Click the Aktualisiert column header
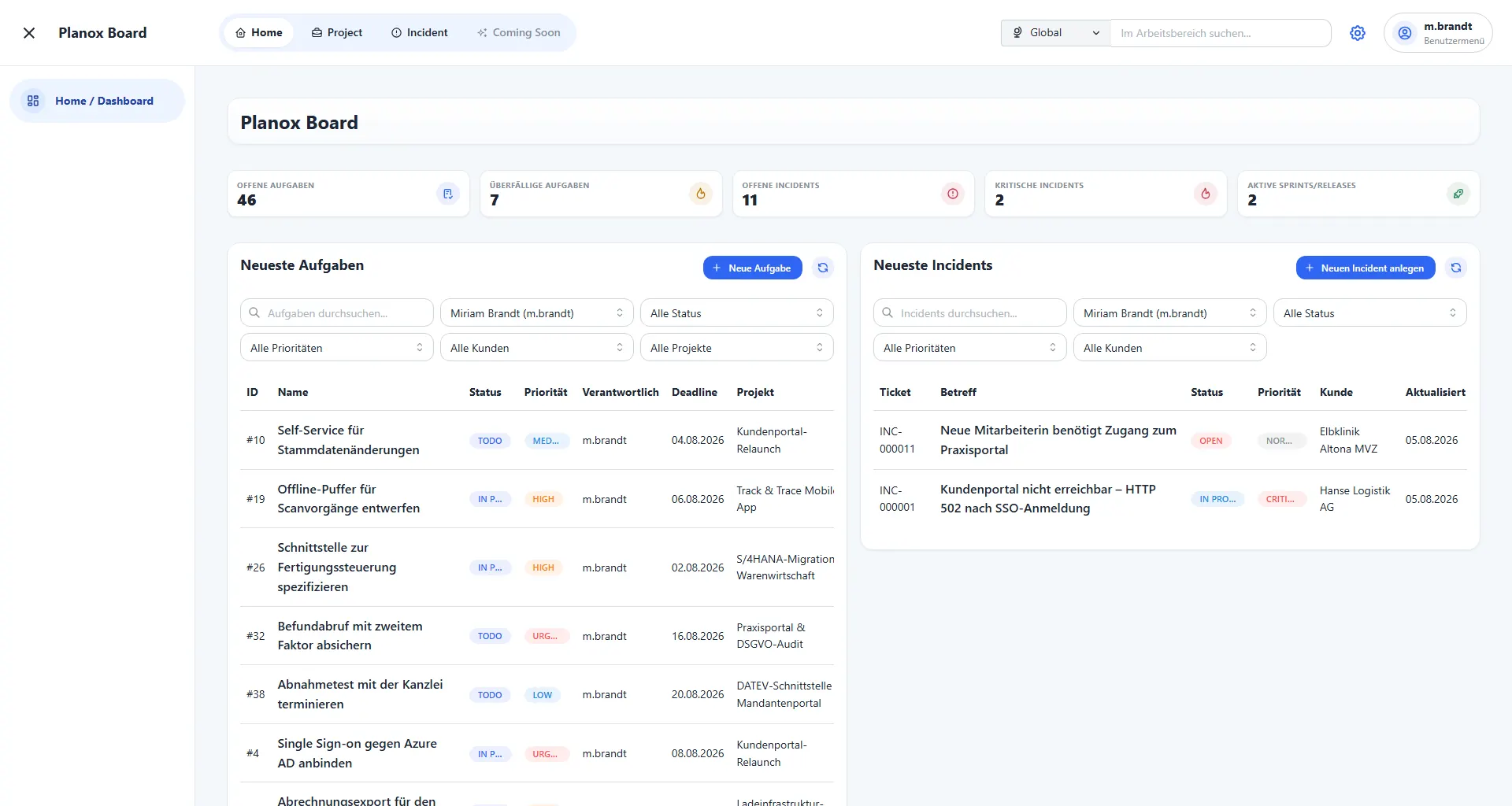 1436,392
